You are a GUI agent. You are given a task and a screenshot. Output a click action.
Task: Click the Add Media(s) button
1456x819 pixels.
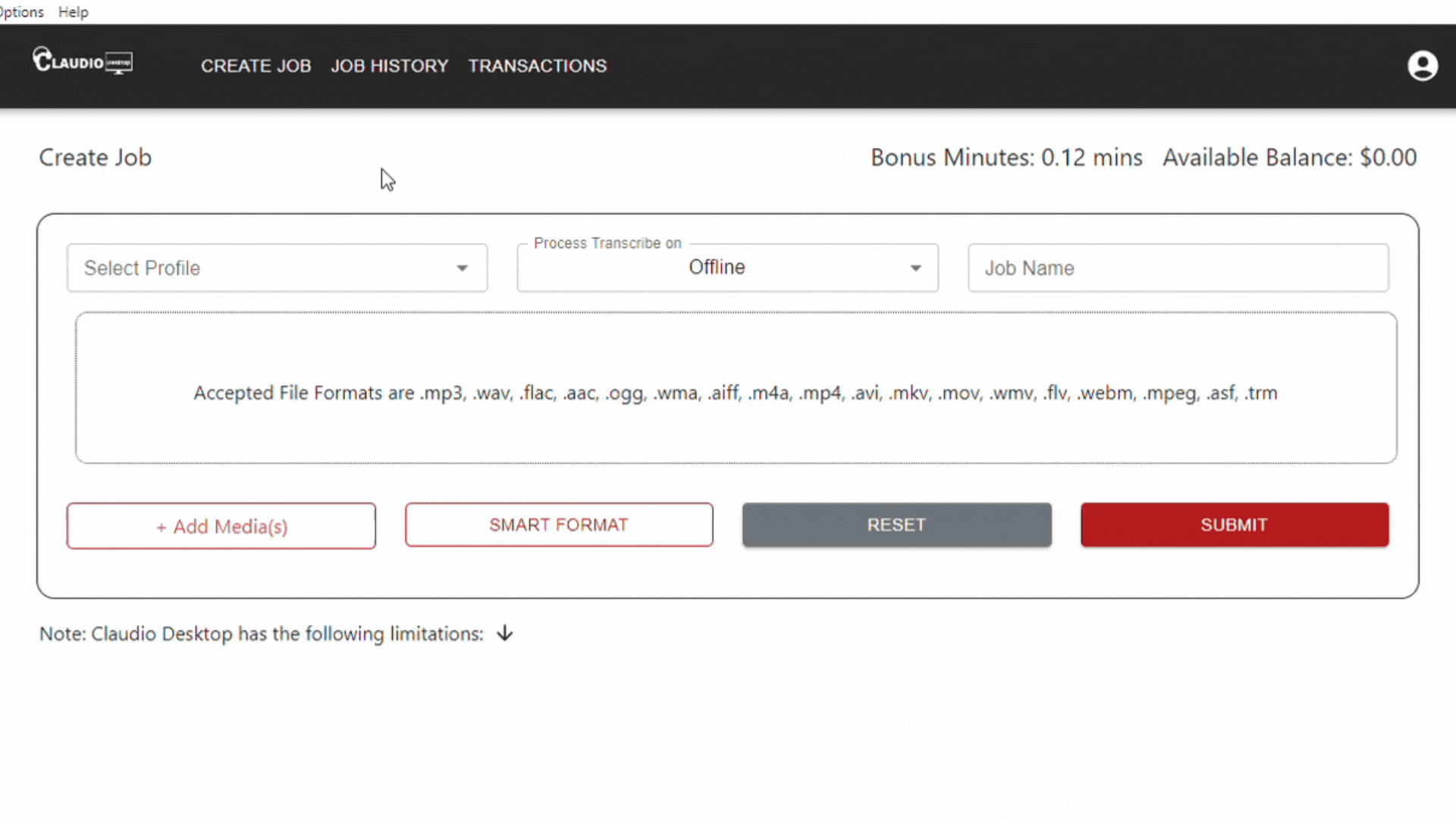point(221,526)
